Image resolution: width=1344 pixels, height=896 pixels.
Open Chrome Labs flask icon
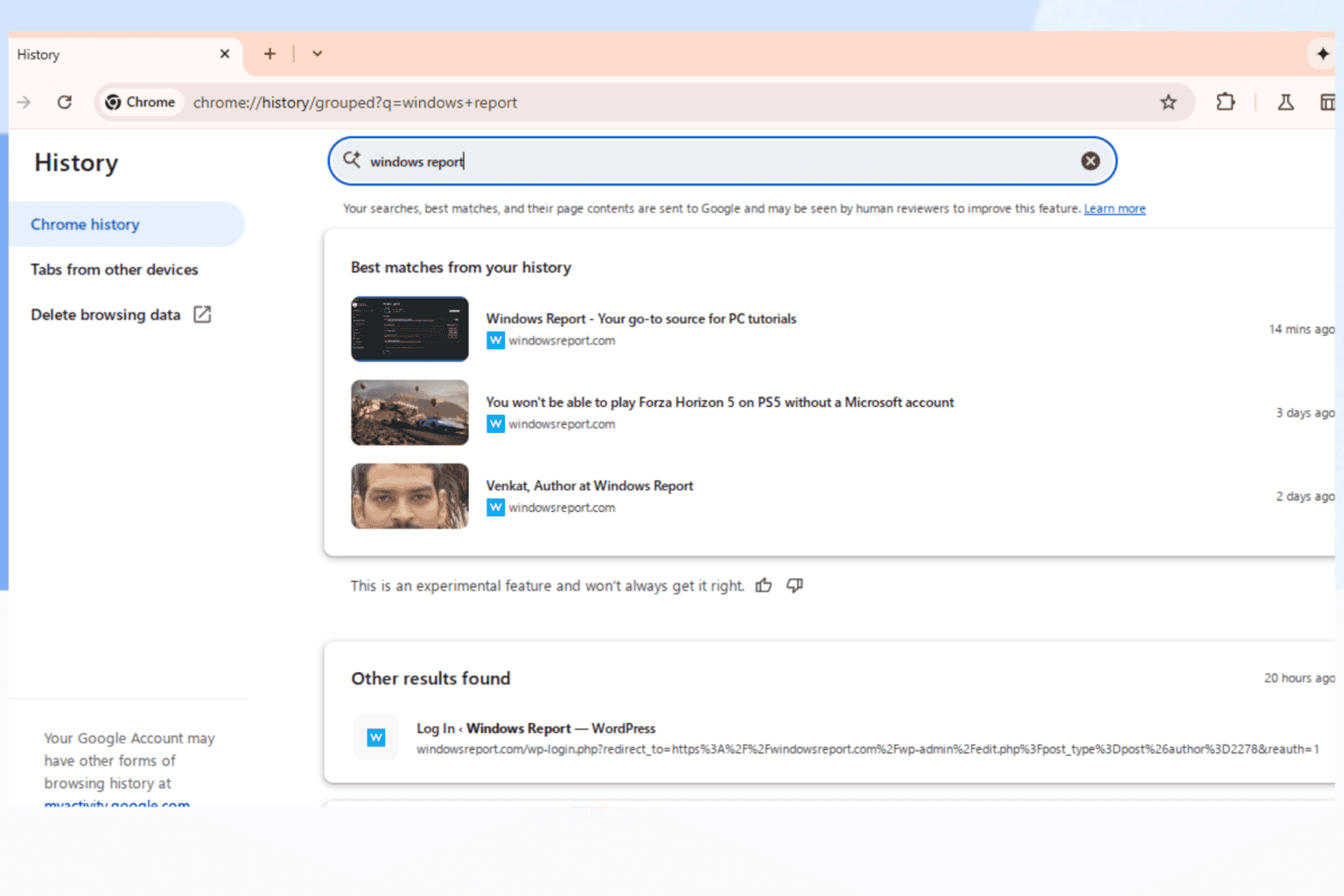tap(1285, 102)
